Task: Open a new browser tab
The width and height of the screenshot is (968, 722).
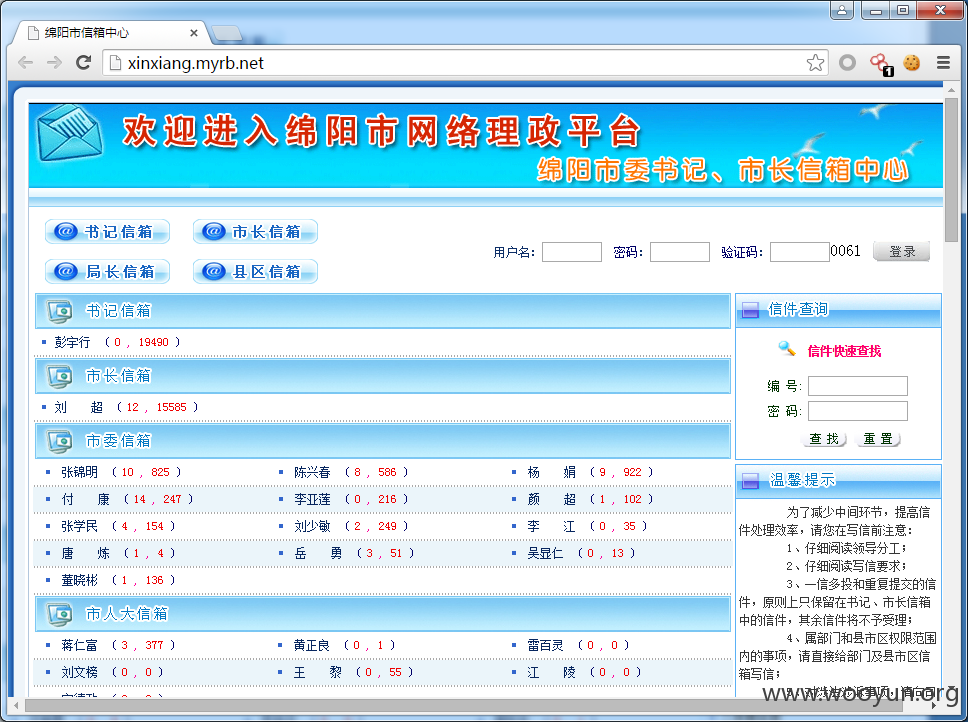Action: (x=226, y=33)
